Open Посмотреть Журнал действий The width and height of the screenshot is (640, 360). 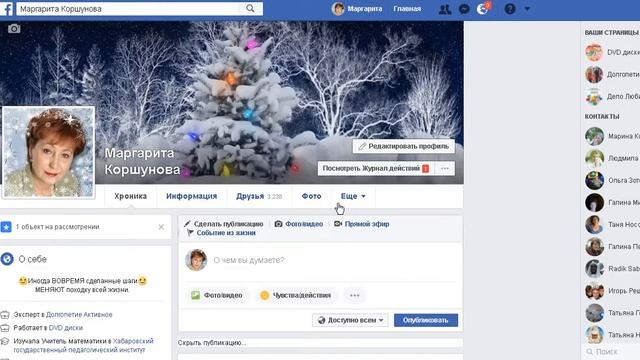pos(376,169)
